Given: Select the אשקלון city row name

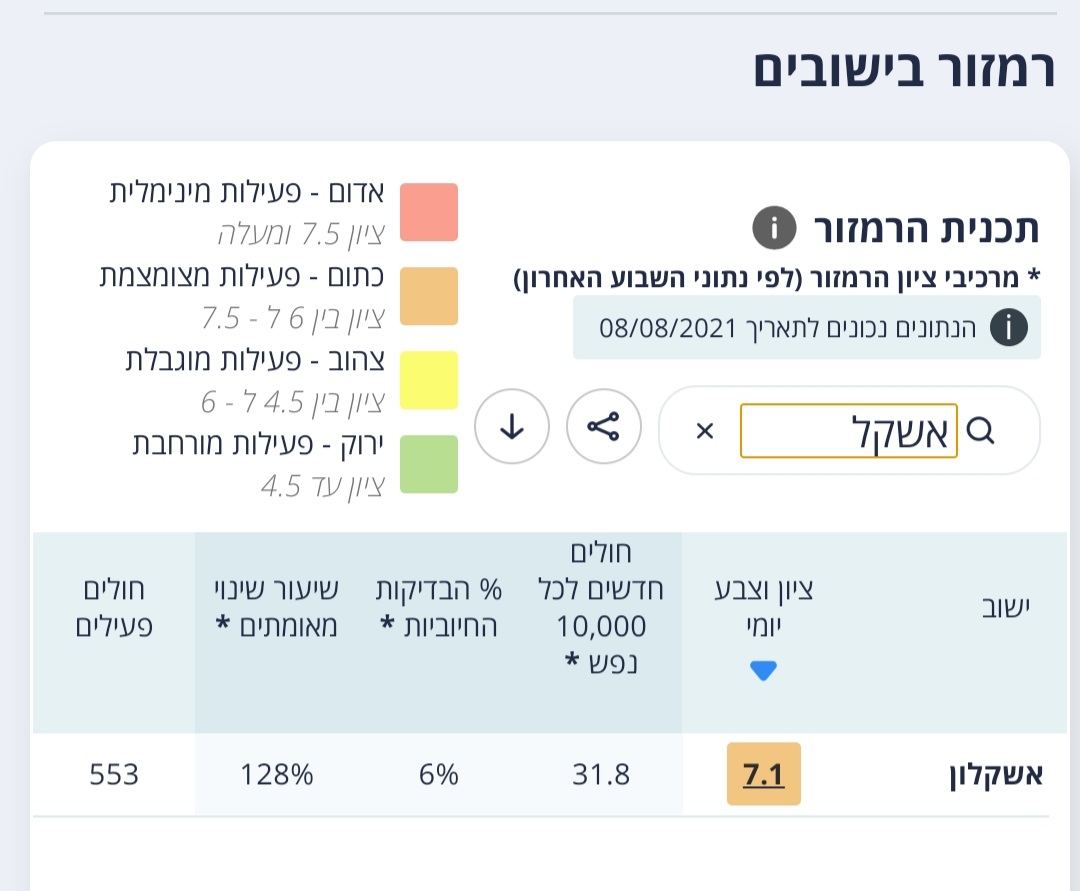Looking at the screenshot, I should 996,775.
